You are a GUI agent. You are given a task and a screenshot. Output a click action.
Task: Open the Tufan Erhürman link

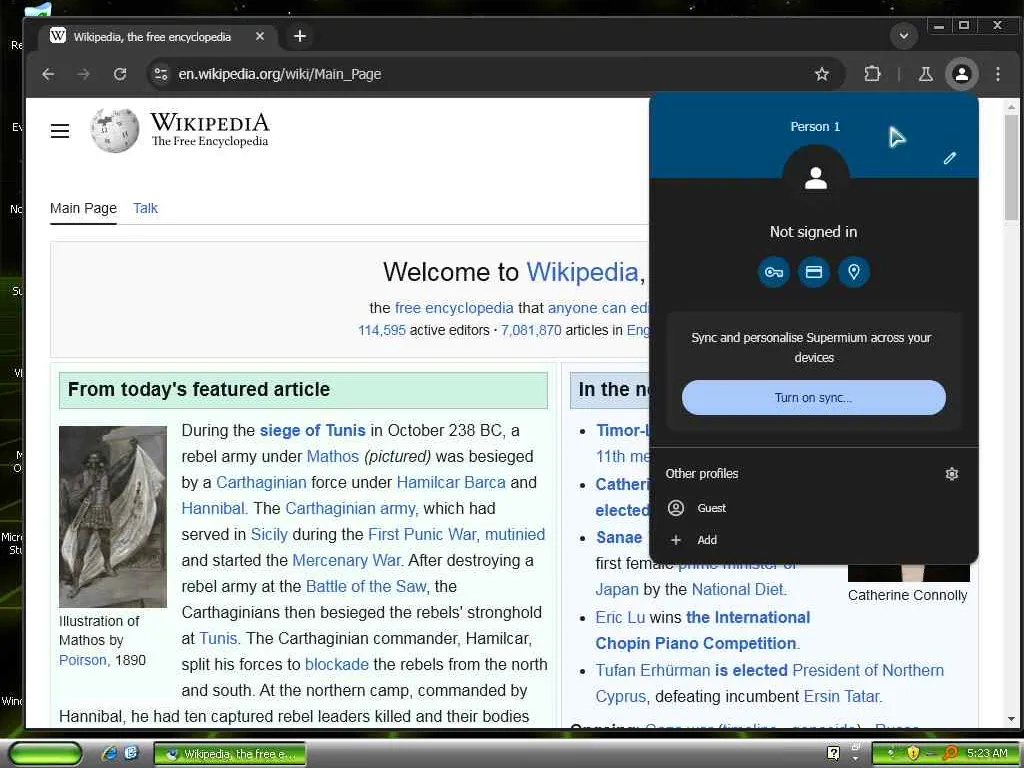(652, 671)
